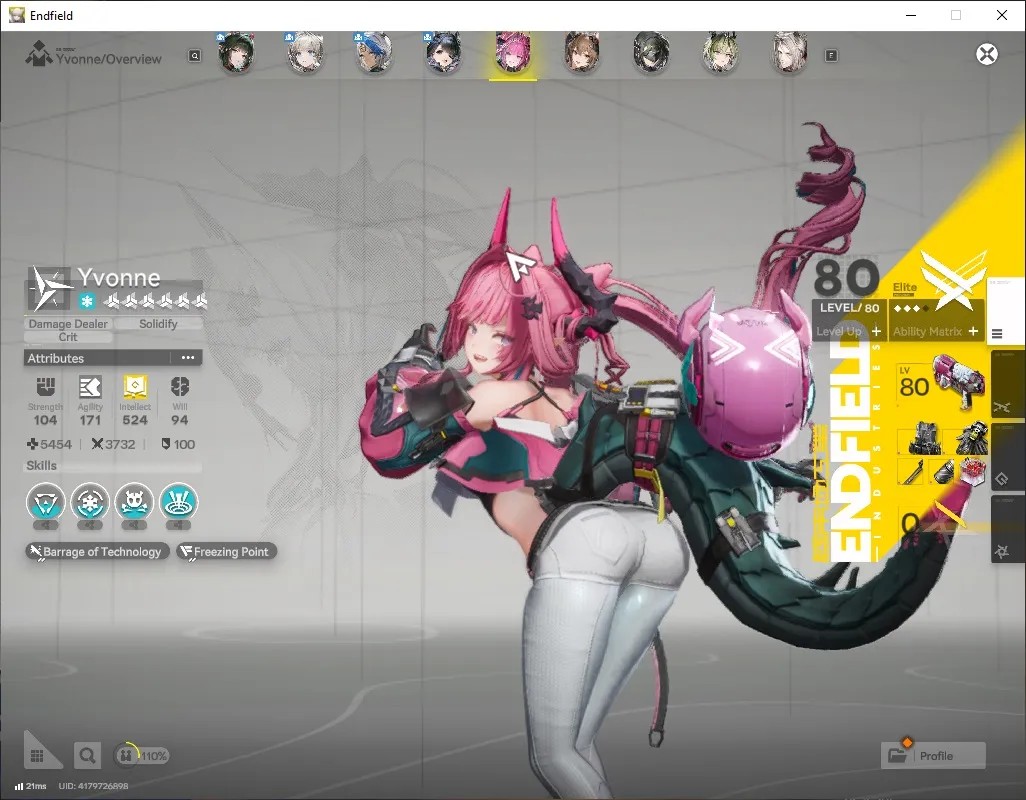Select the blue-haired third character portrait
Image resolution: width=1026 pixels, height=800 pixels.
374,54
